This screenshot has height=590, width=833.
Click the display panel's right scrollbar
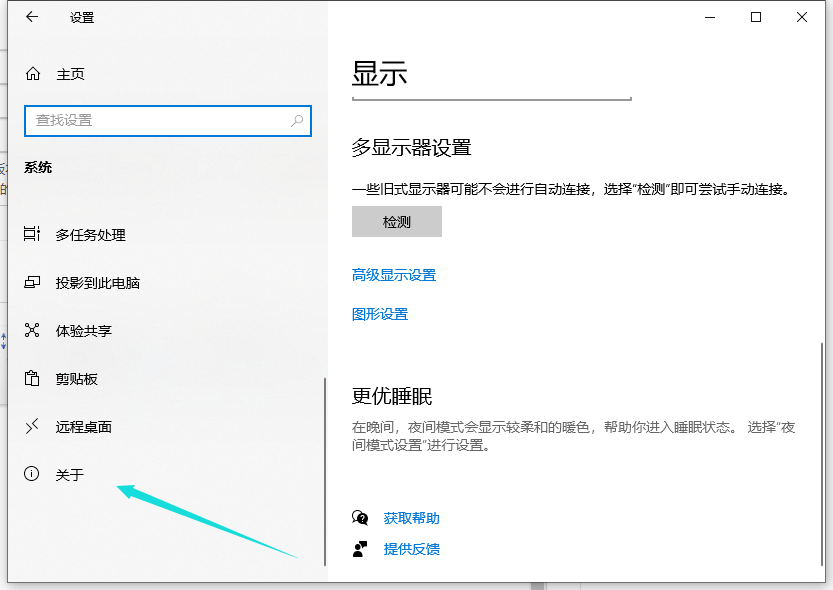821,450
